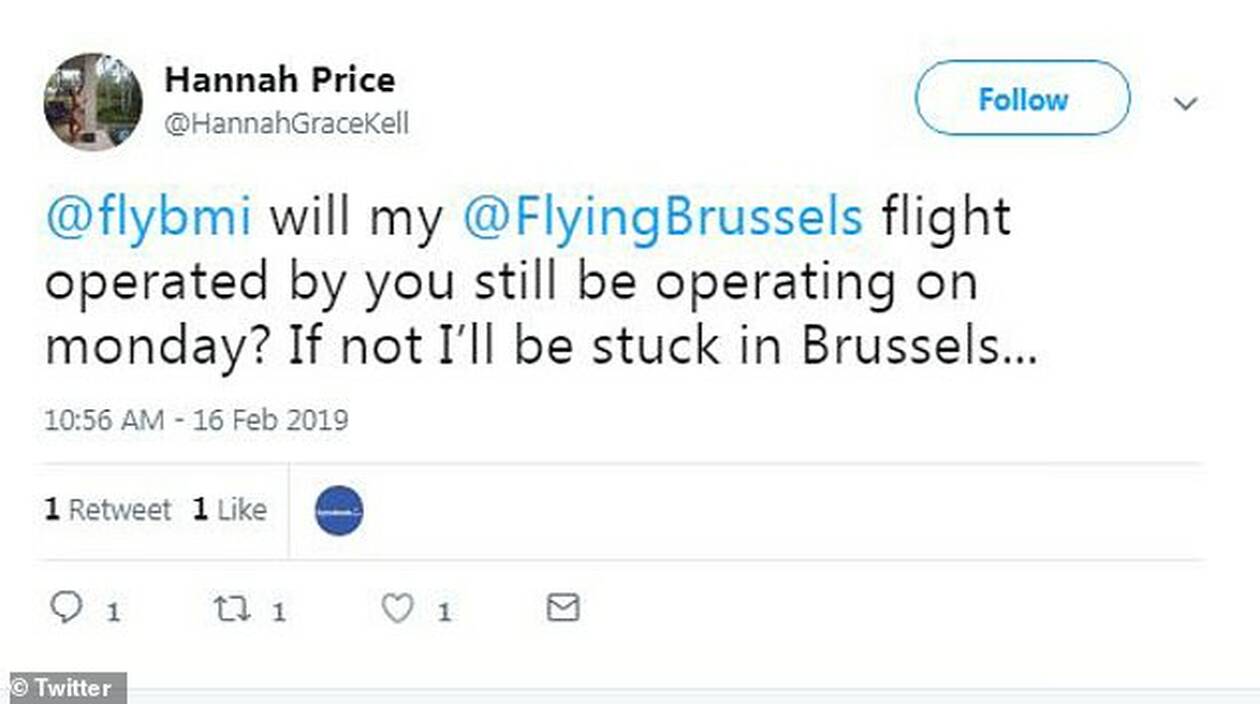Screen dimensions: 1260x704
Task: View who retweeted via '1 Retweet'
Action: 107,510
